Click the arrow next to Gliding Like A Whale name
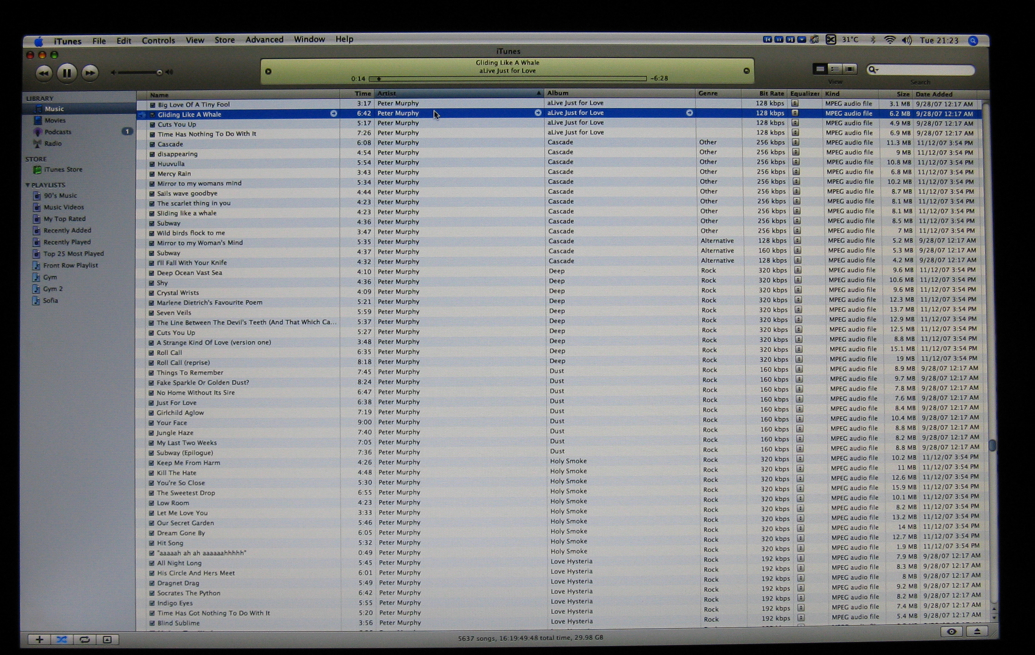1035x655 pixels. 333,114
